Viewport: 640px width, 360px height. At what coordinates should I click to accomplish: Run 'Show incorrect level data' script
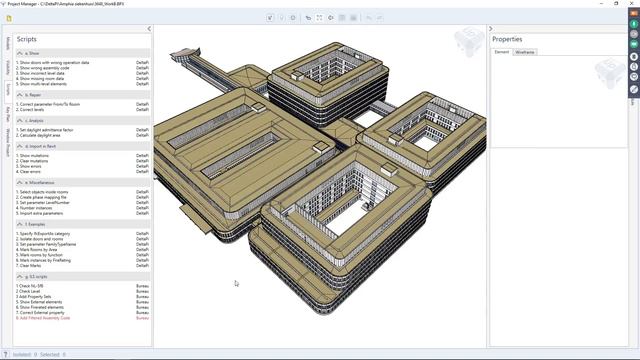click(x=40, y=73)
